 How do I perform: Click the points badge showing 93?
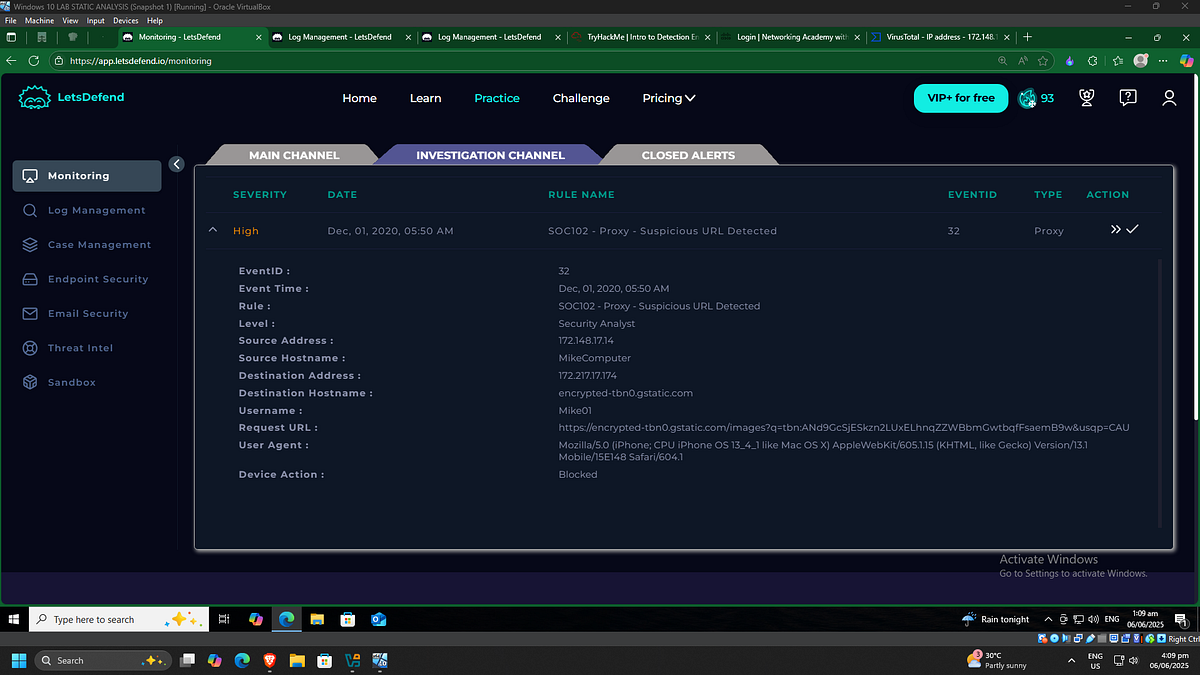1036,98
